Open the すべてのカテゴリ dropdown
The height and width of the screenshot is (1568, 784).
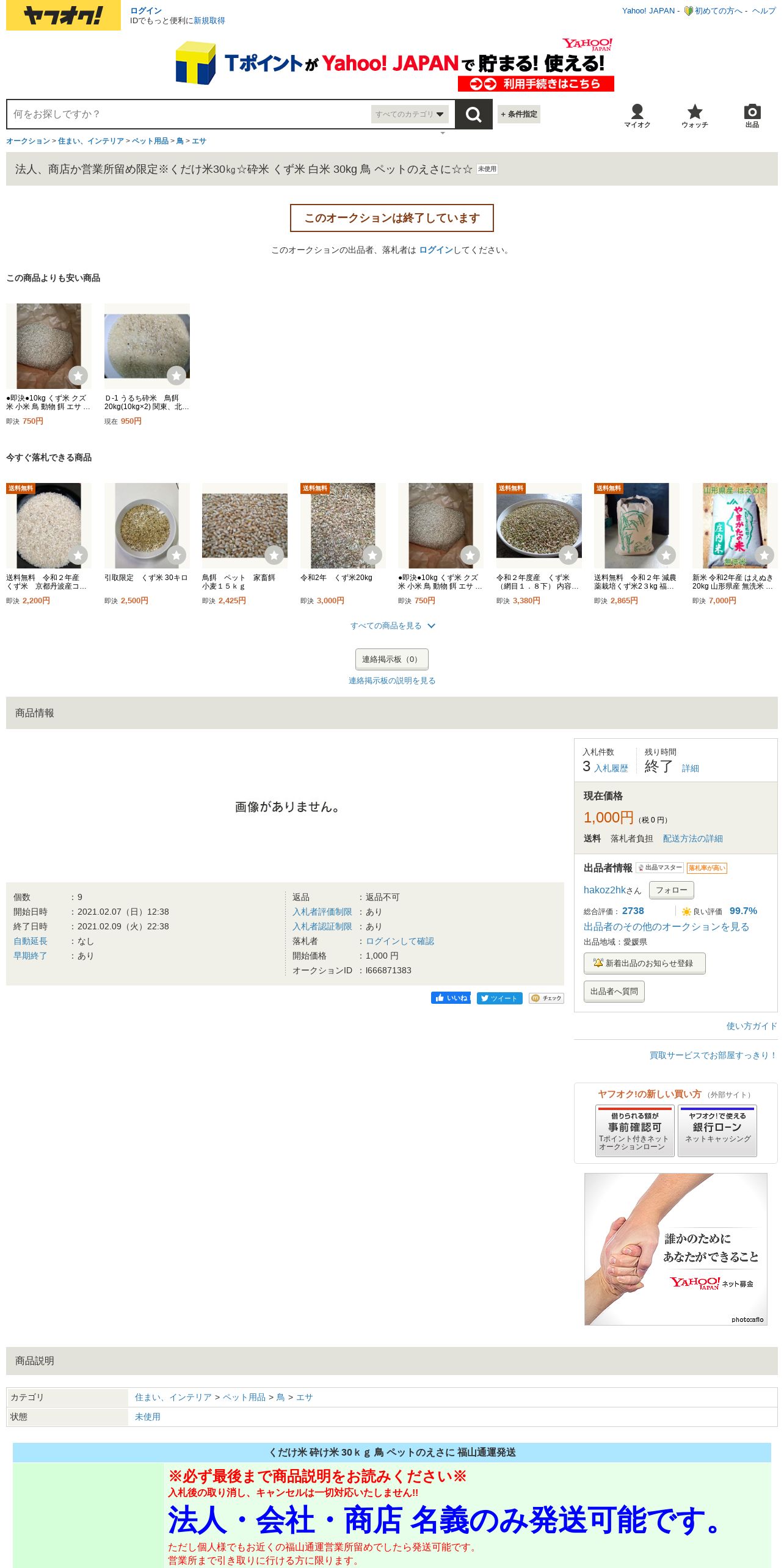point(410,114)
